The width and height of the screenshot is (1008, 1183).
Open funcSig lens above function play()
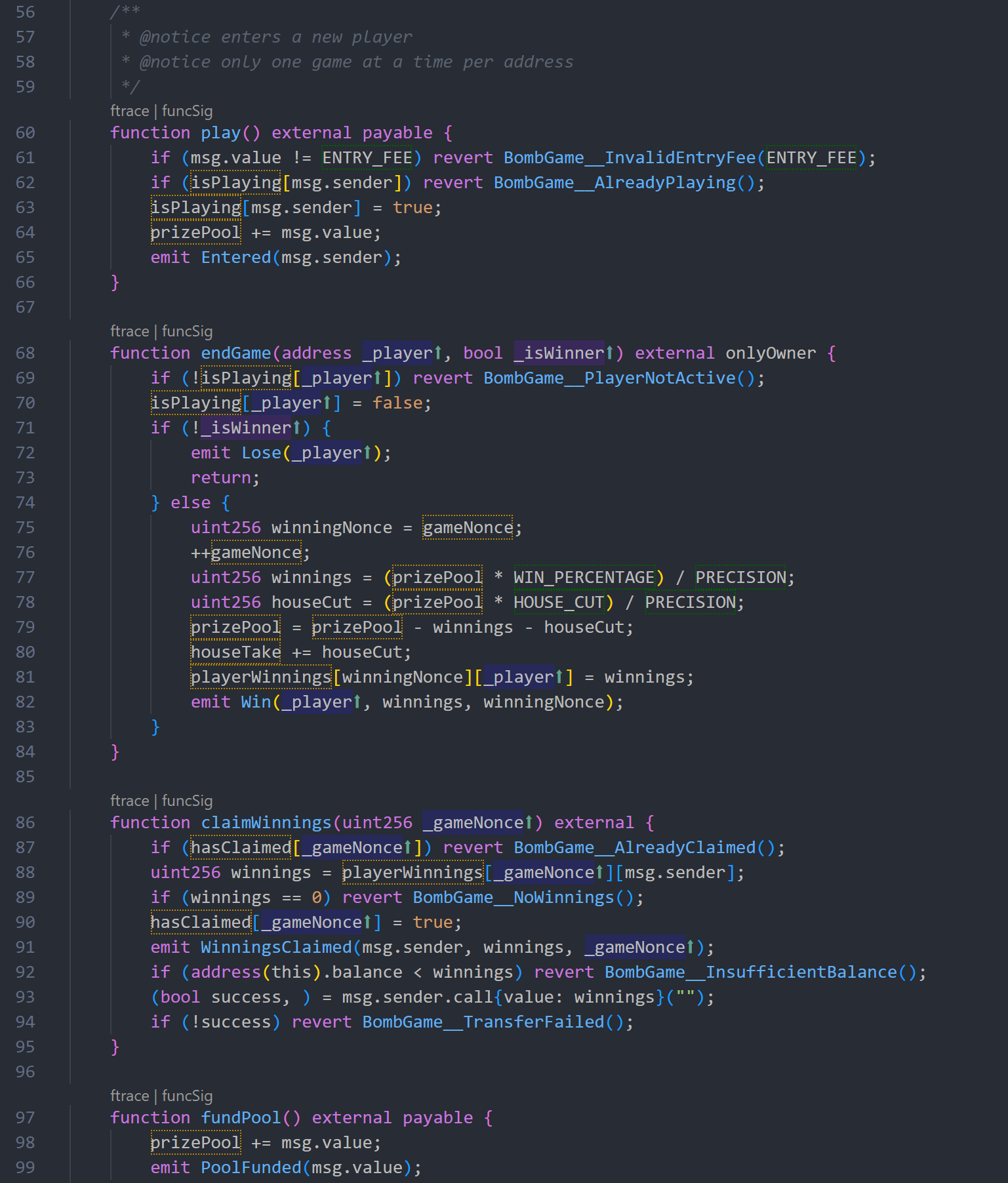187,111
